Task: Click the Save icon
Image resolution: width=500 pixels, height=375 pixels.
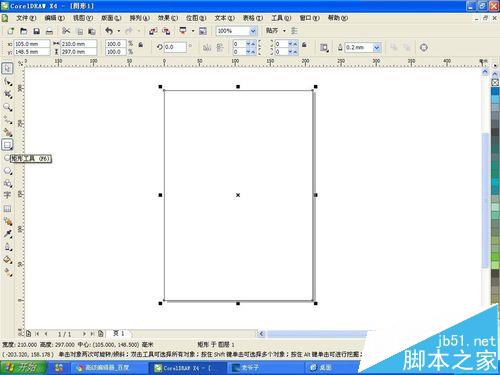Action: (37, 31)
